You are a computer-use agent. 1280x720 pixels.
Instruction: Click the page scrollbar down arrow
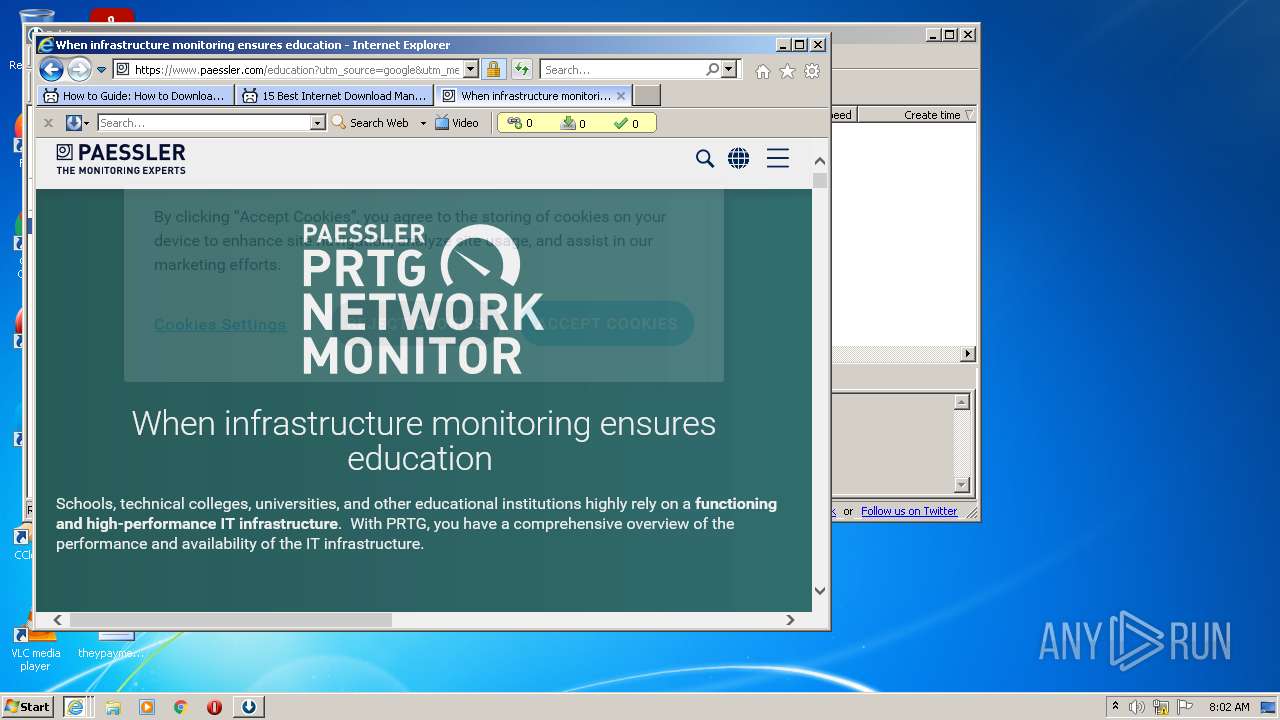click(x=820, y=591)
